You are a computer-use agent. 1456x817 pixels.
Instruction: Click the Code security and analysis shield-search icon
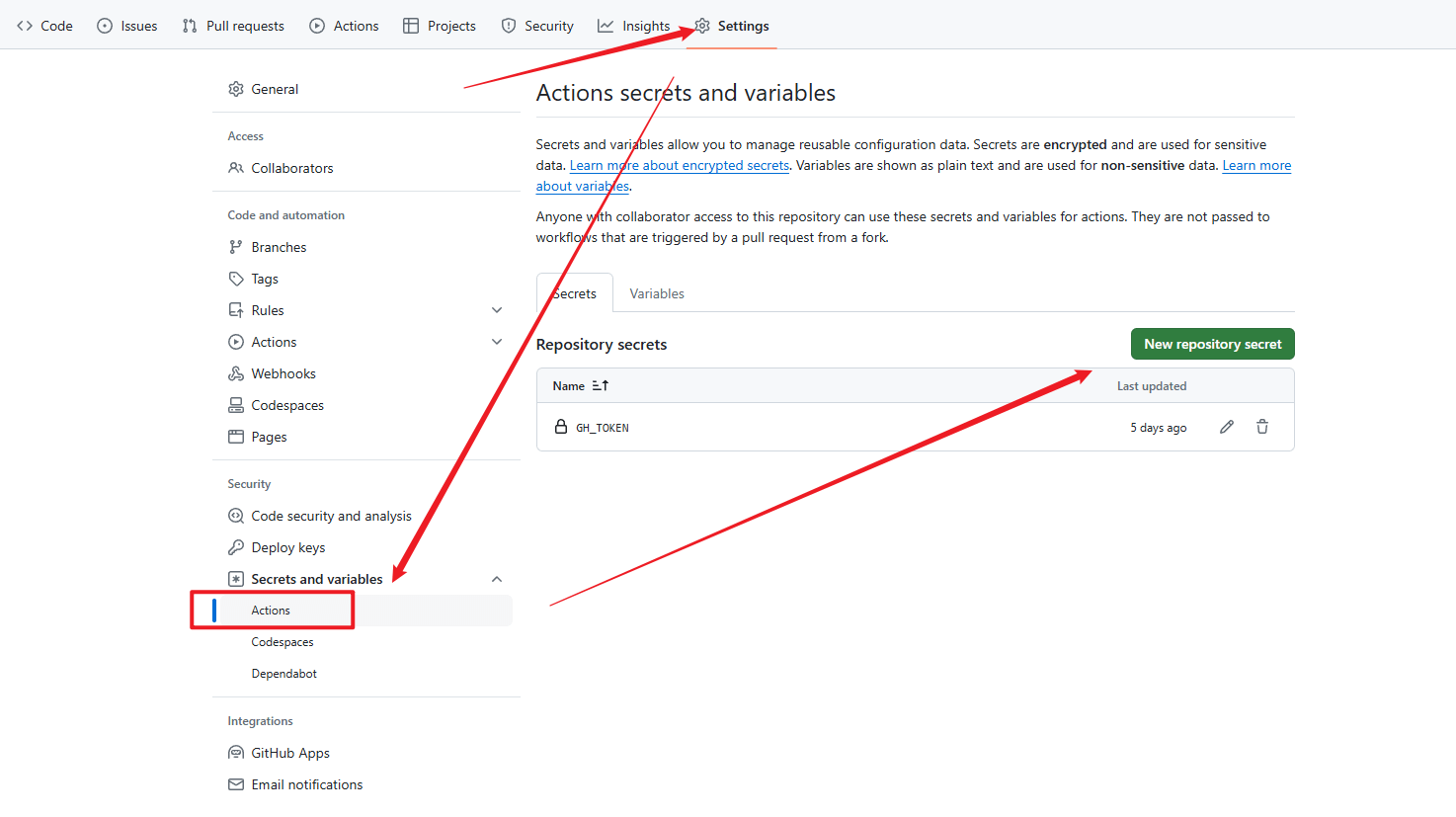(236, 516)
